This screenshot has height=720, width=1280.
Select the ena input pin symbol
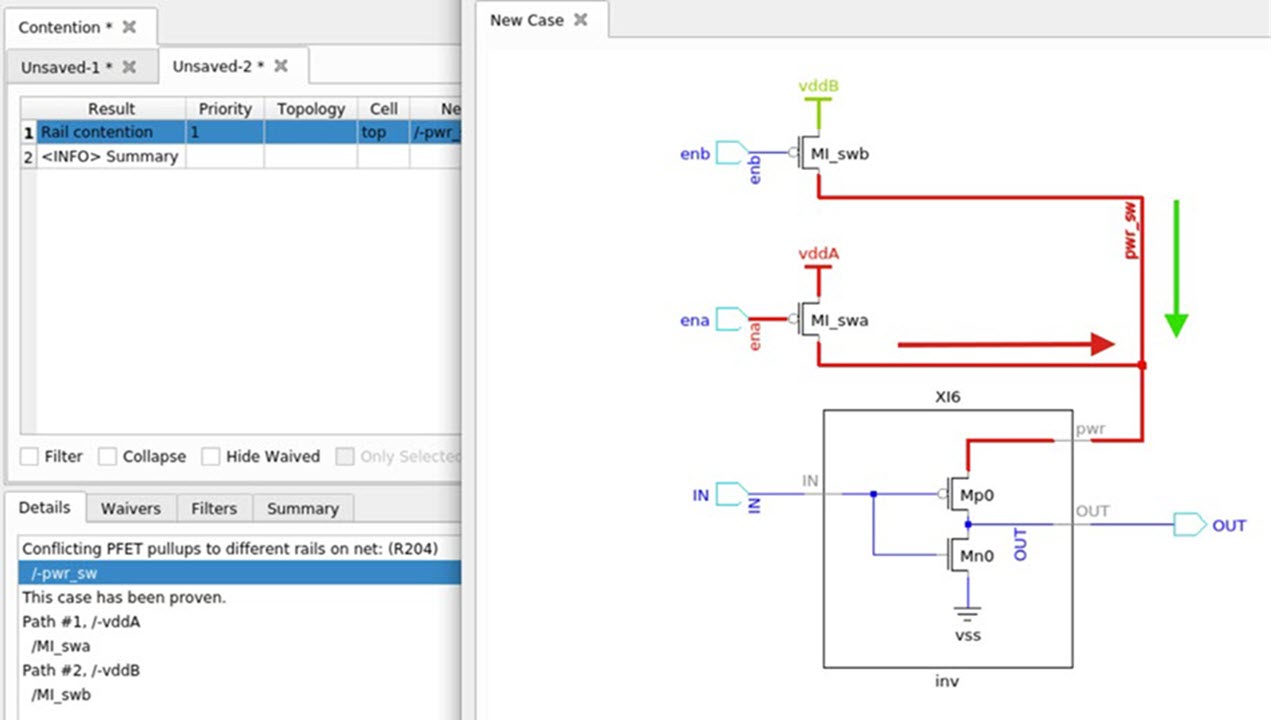[733, 320]
